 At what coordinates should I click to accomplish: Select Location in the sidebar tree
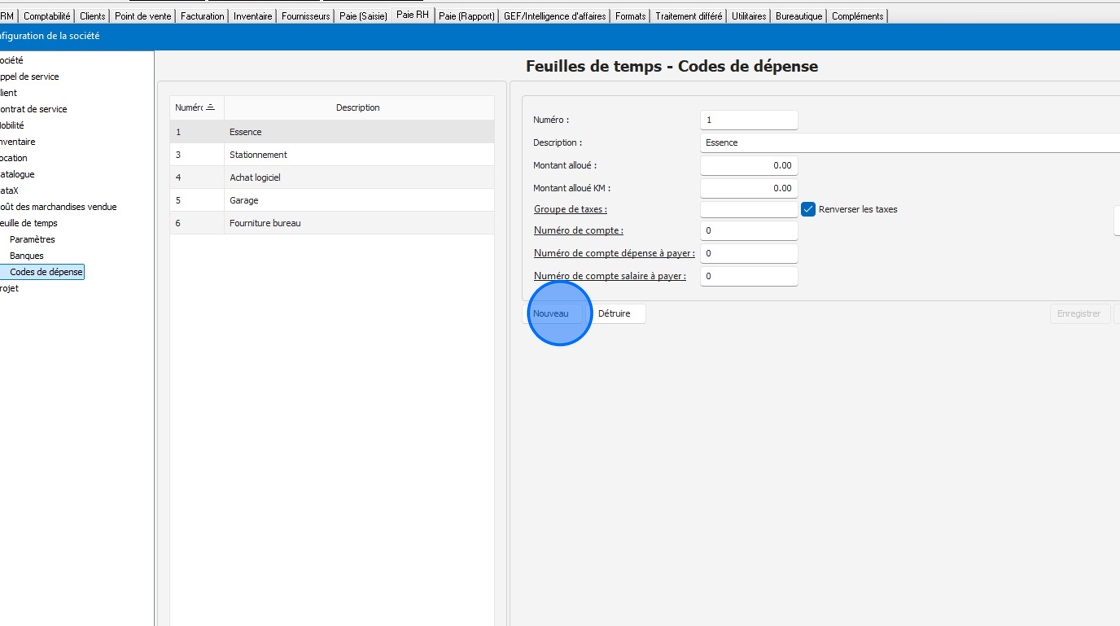[x=14, y=158]
